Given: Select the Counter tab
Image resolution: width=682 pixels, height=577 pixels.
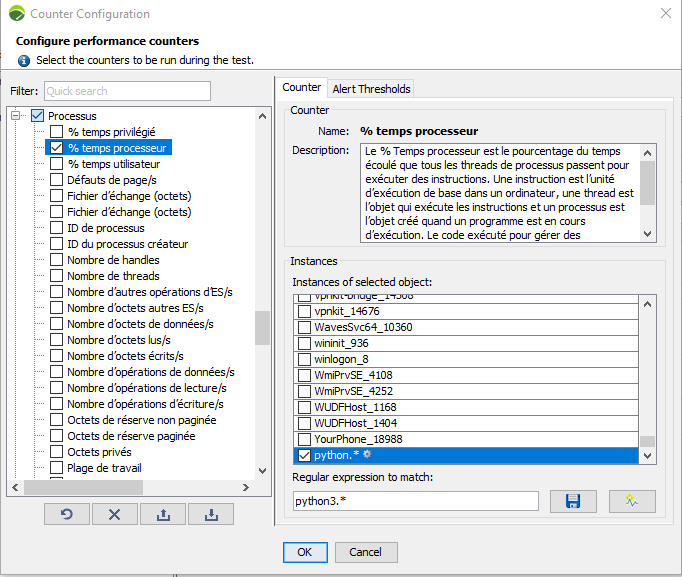Looking at the screenshot, I should pos(302,88).
